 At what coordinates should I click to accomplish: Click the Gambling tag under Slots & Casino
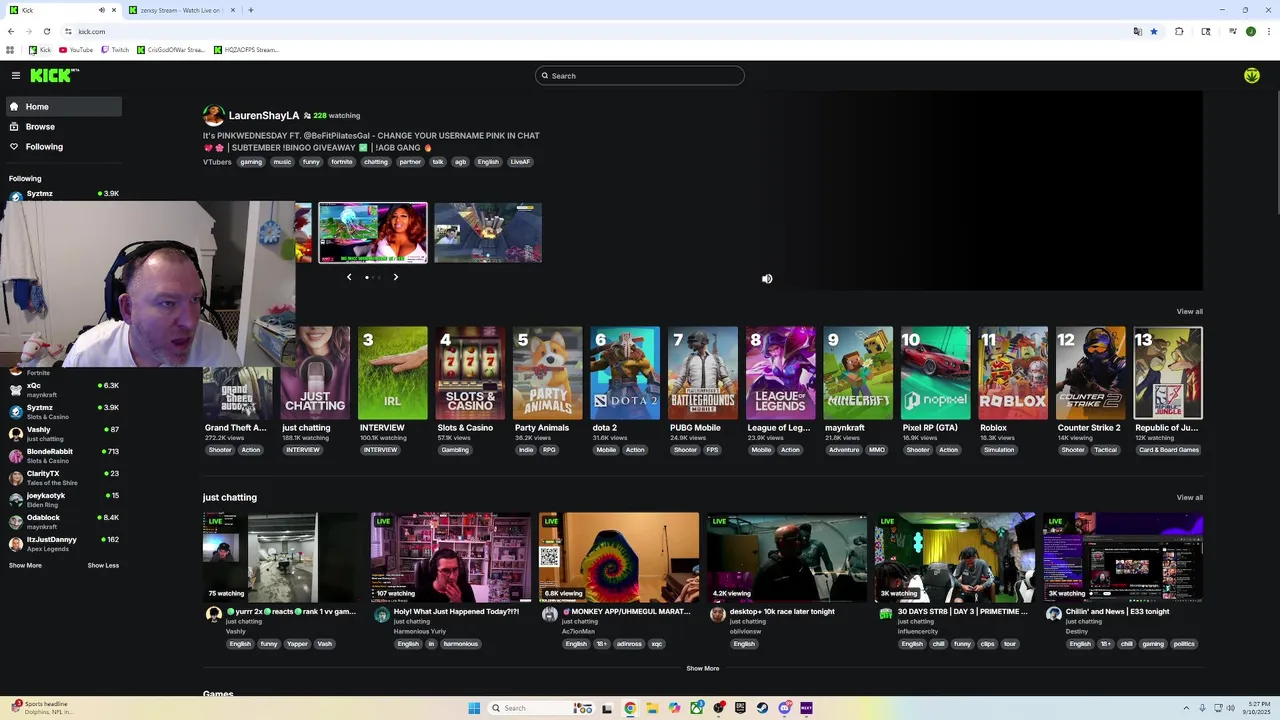[x=455, y=450]
